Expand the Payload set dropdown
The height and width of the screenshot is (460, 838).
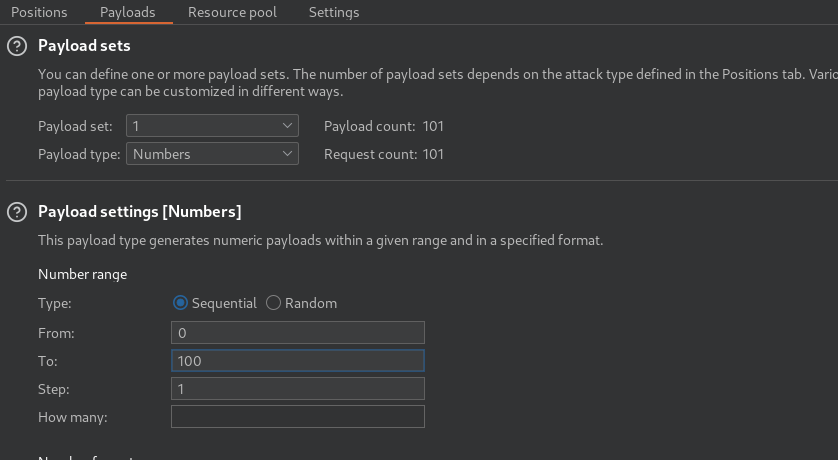tap(212, 126)
